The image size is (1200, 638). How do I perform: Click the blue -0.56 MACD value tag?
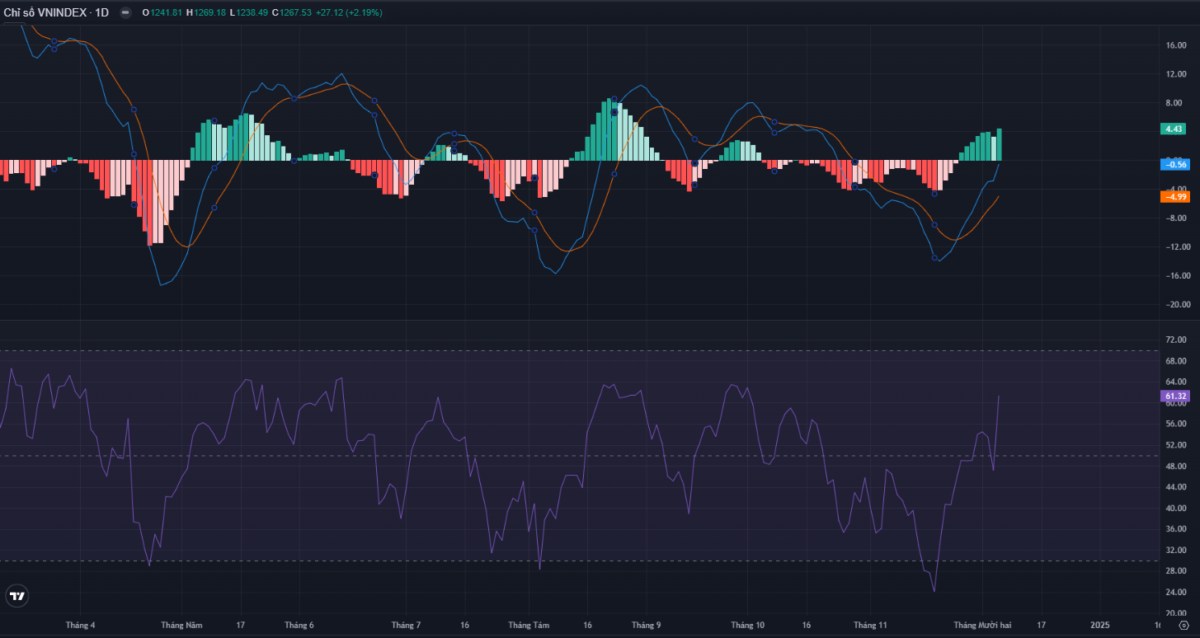1174,164
